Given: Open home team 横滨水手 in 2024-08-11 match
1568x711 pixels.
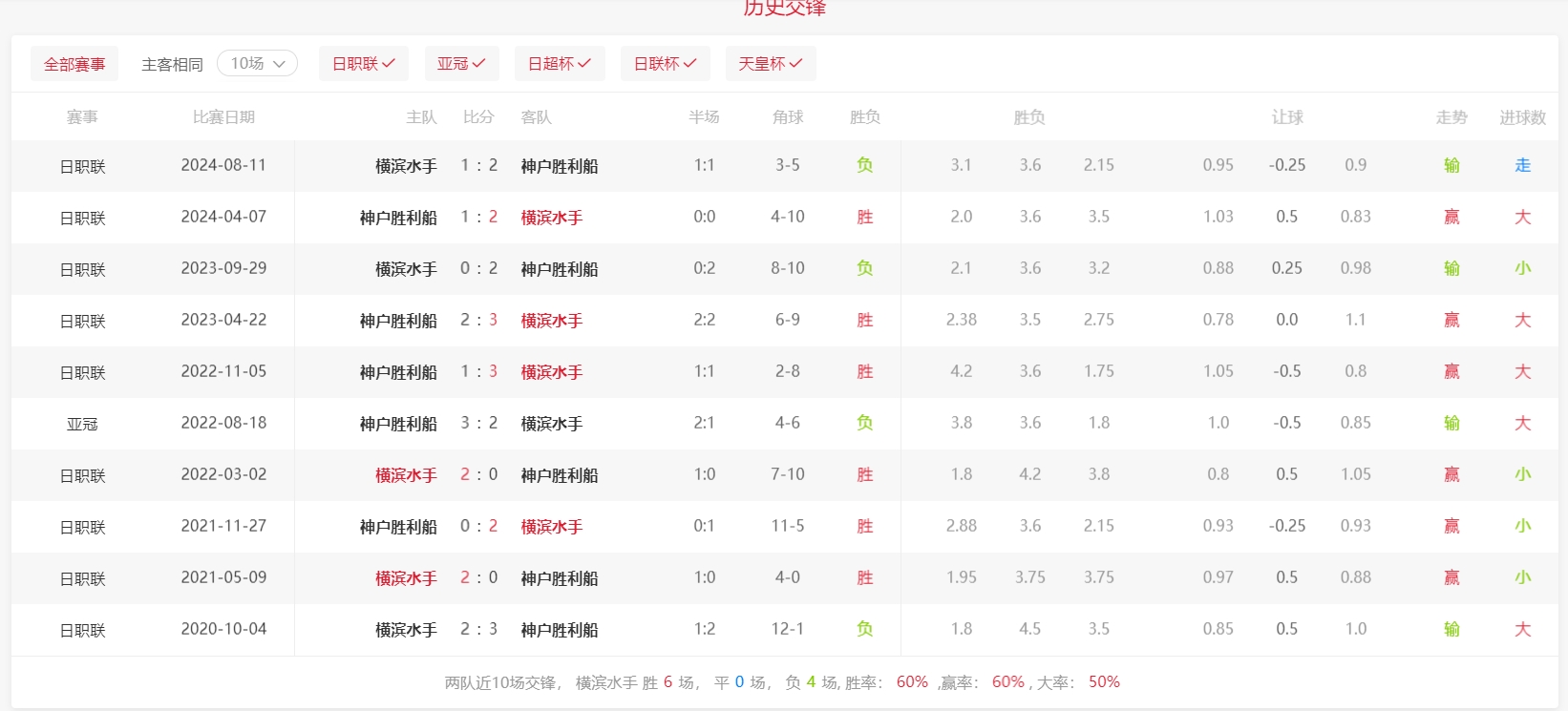Looking at the screenshot, I should pyautogui.click(x=405, y=166).
